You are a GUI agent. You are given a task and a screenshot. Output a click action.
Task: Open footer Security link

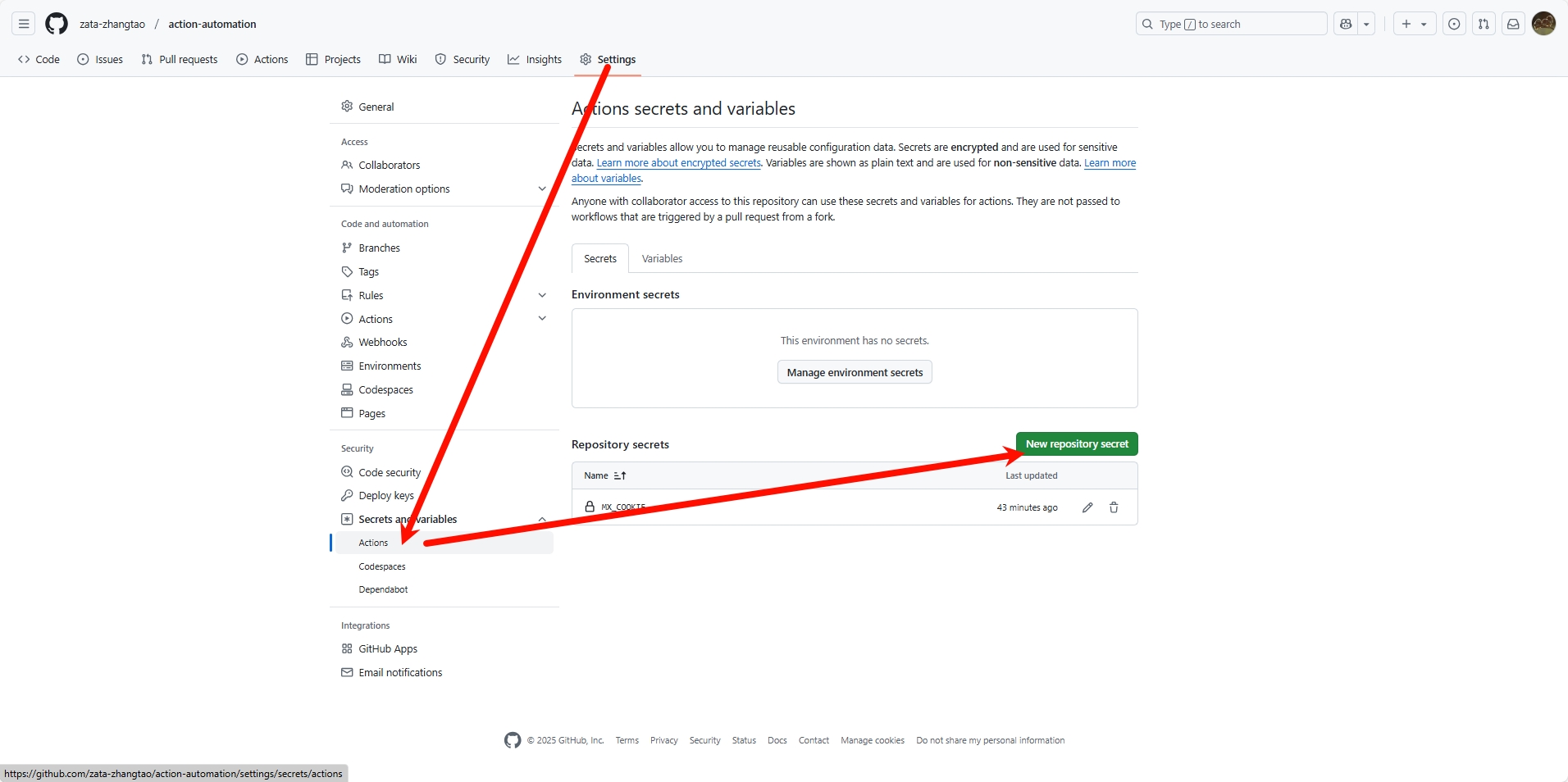click(704, 740)
